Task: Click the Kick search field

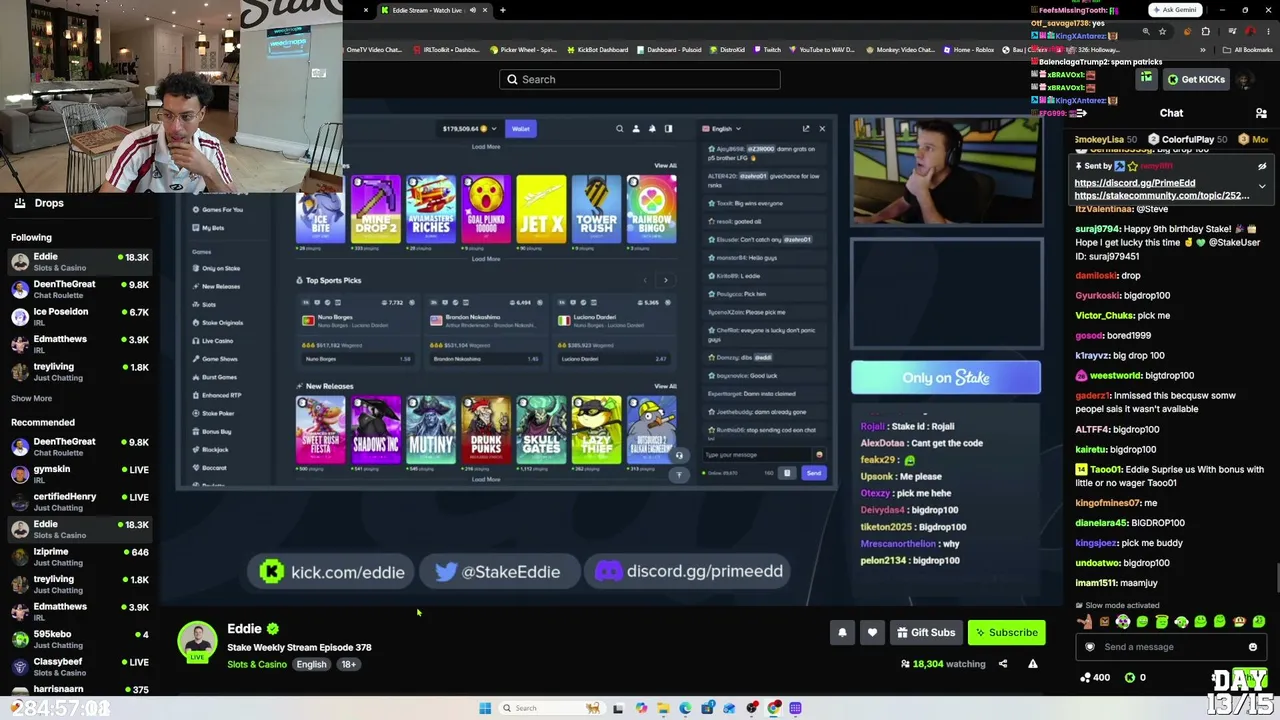Action: click(x=640, y=79)
